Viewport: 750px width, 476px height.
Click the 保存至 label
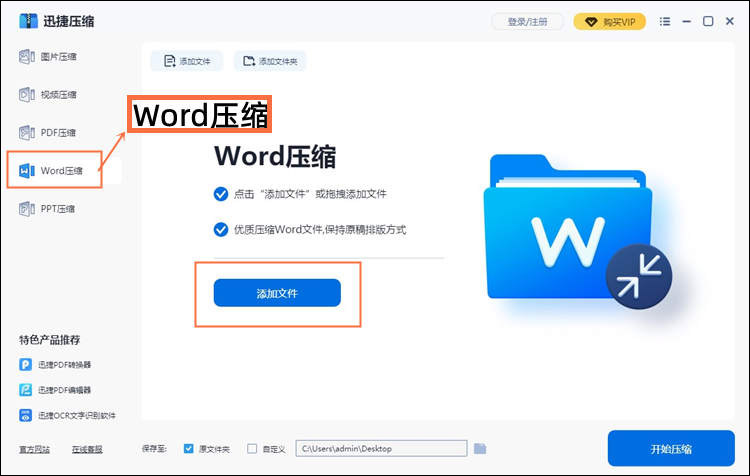click(x=154, y=449)
